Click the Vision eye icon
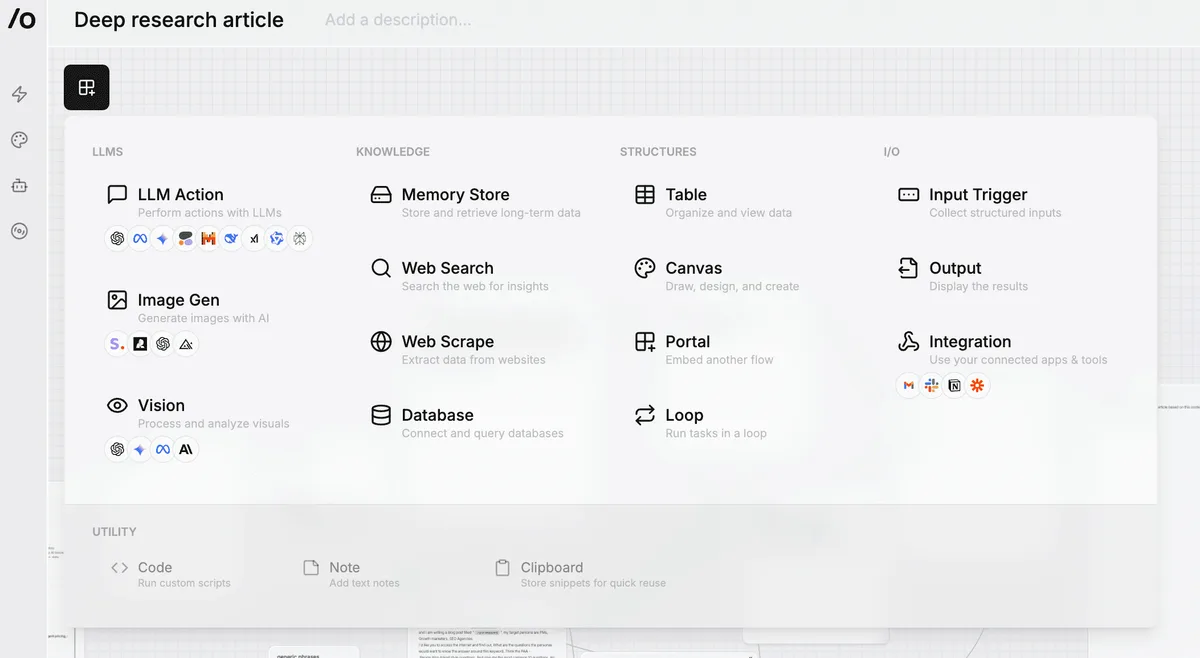Image resolution: width=1200 pixels, height=658 pixels. (x=117, y=405)
